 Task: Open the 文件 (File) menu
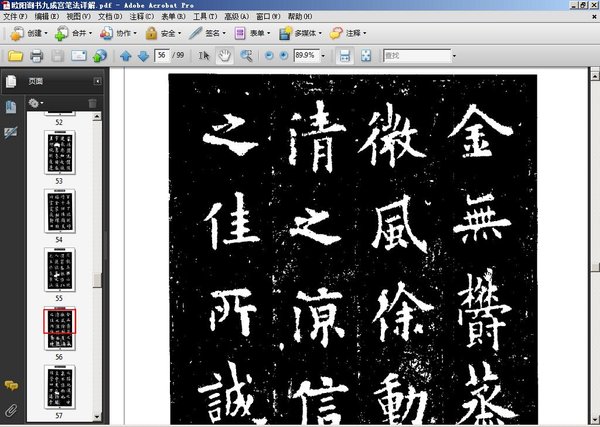(x=15, y=16)
